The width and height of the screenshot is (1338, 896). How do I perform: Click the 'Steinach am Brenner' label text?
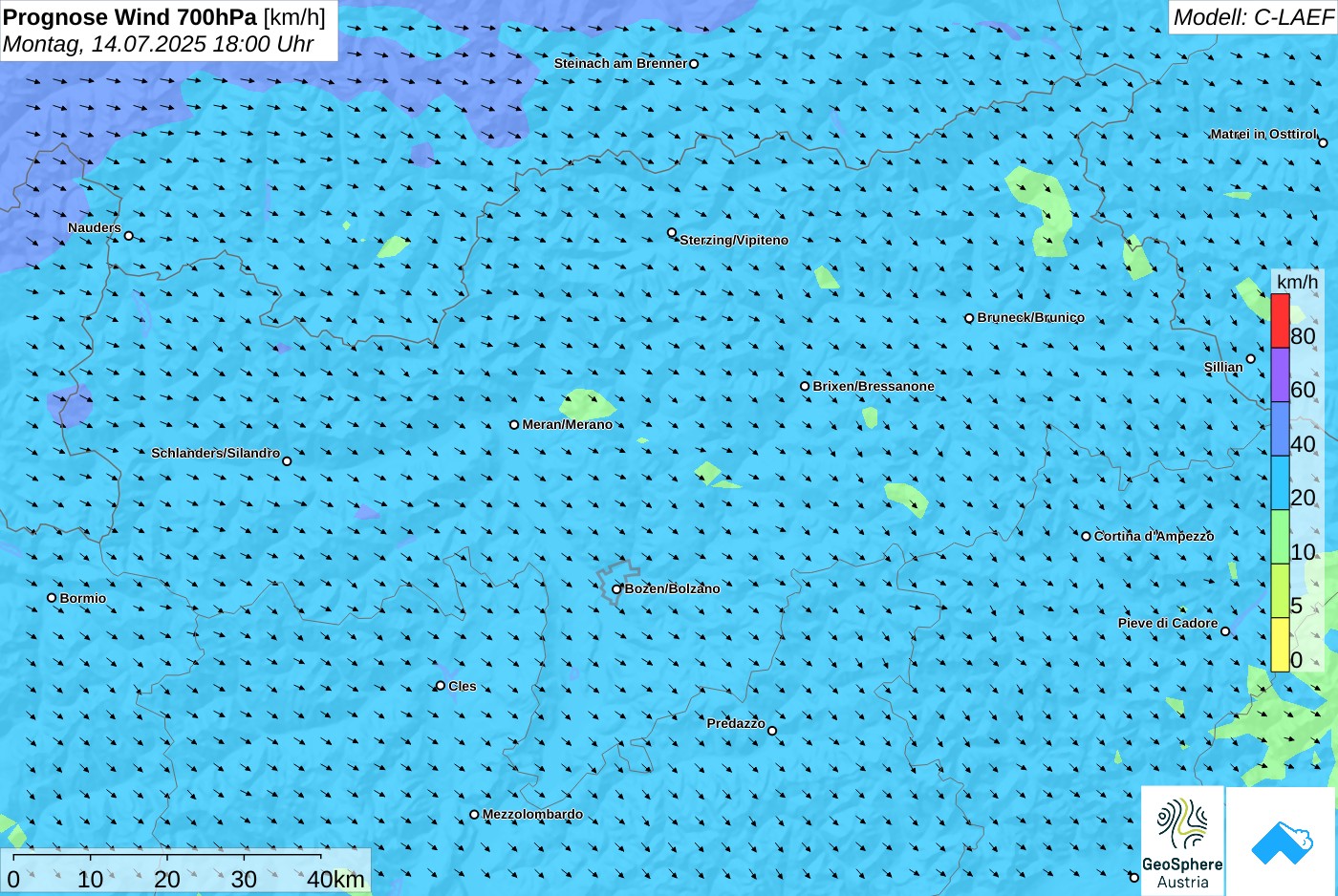620,63
